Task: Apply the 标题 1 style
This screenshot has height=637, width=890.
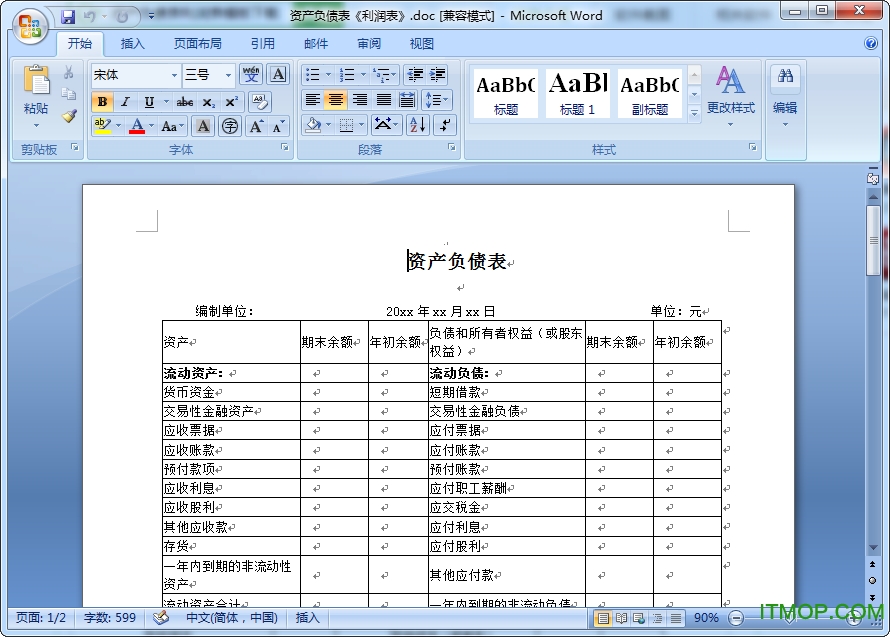Action: (577, 92)
